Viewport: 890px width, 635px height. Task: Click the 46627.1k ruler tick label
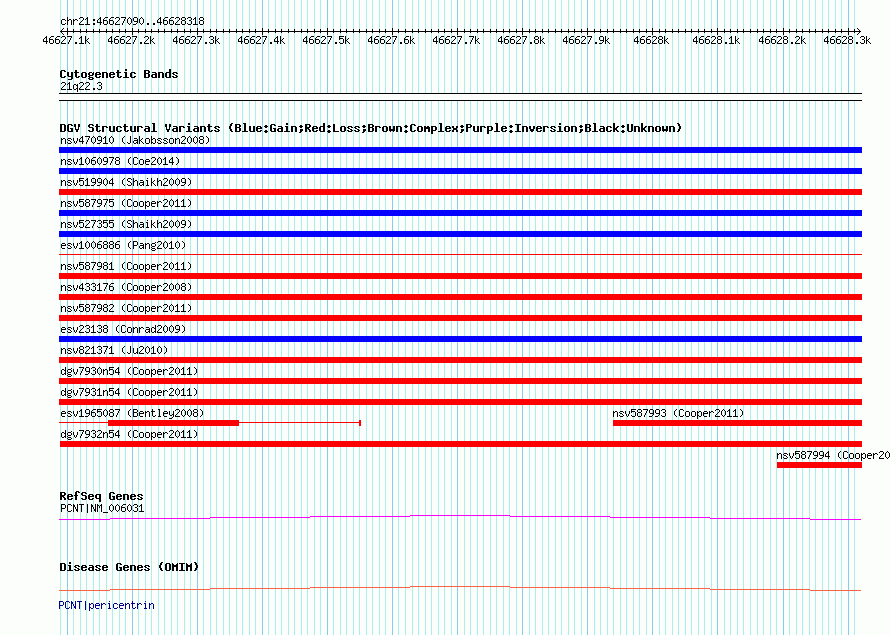point(66,40)
